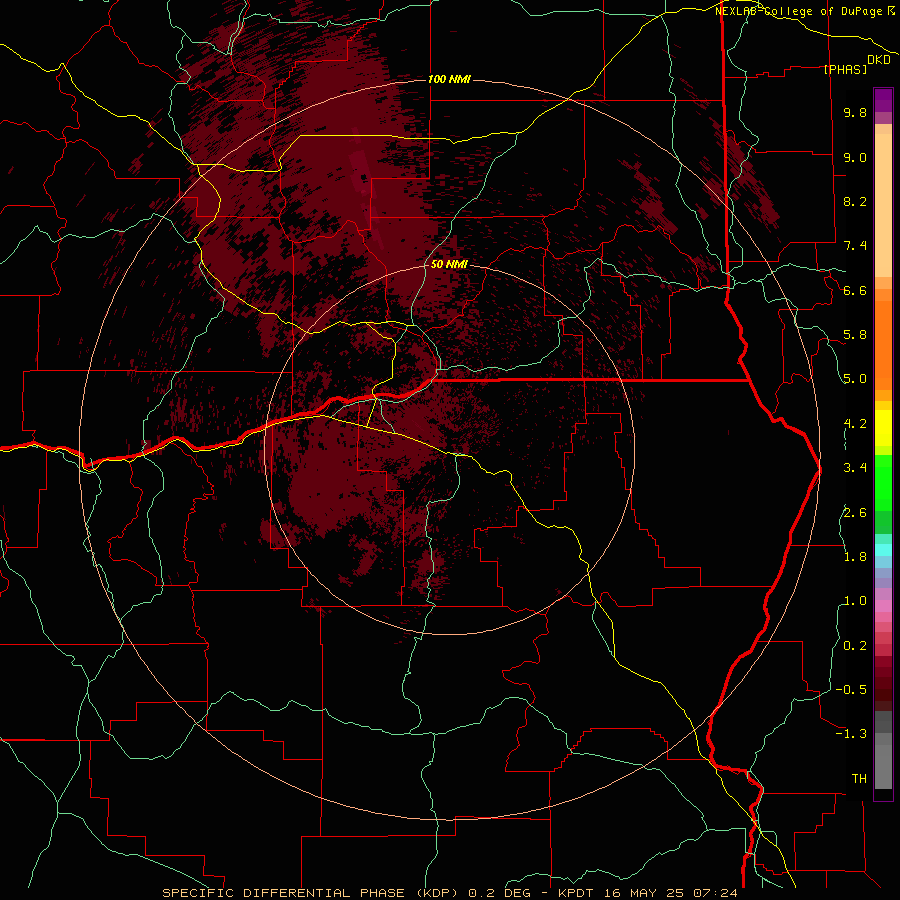Click the Specific Differential Phase caption text
The image size is (900, 900).
[449, 893]
